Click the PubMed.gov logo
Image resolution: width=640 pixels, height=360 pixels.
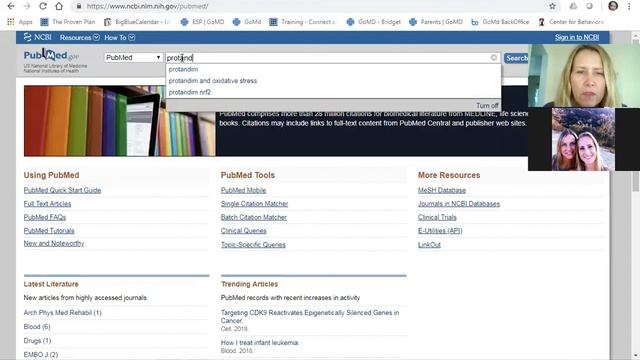click(x=51, y=56)
